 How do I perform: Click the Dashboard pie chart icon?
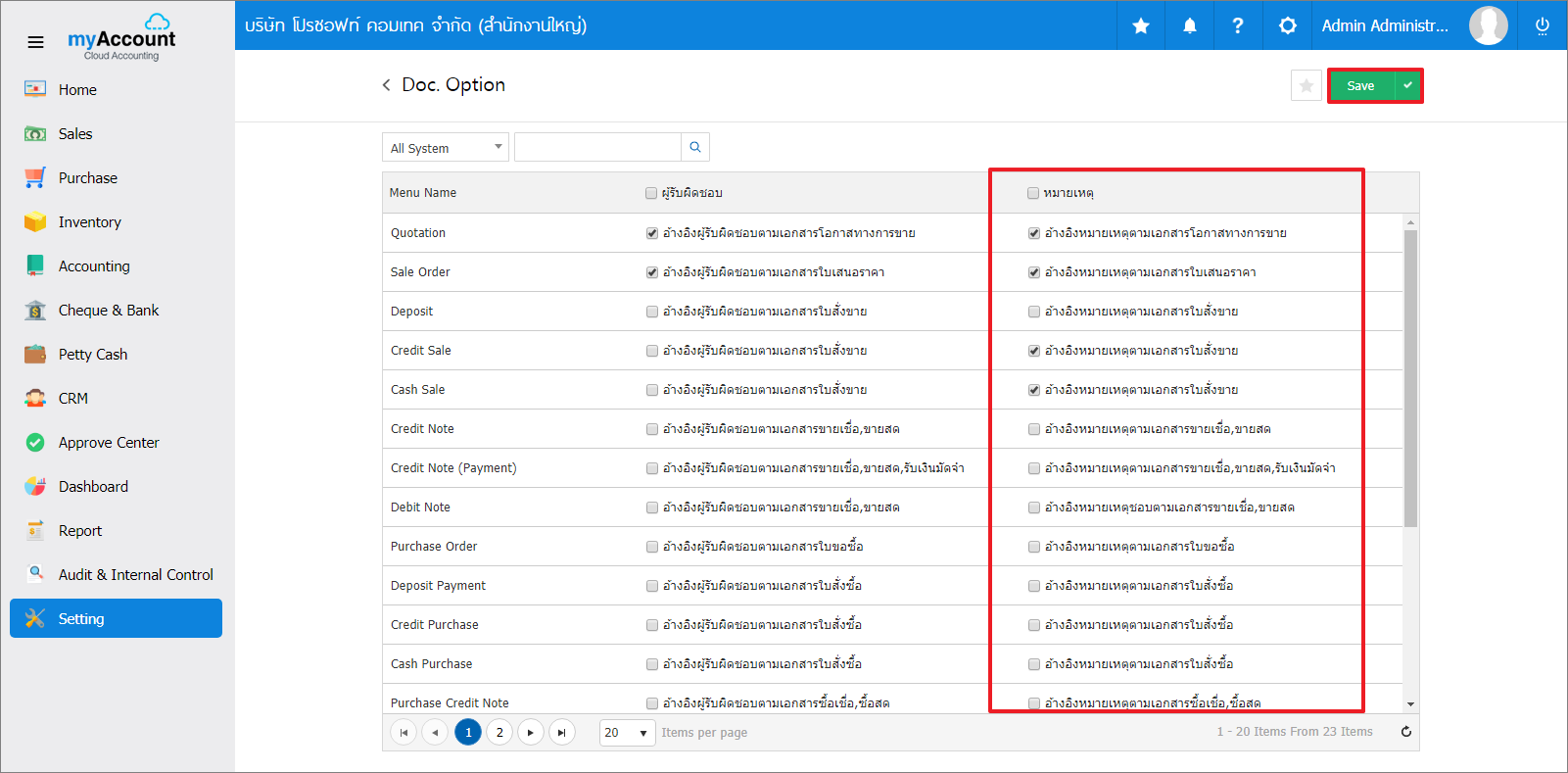coord(35,486)
